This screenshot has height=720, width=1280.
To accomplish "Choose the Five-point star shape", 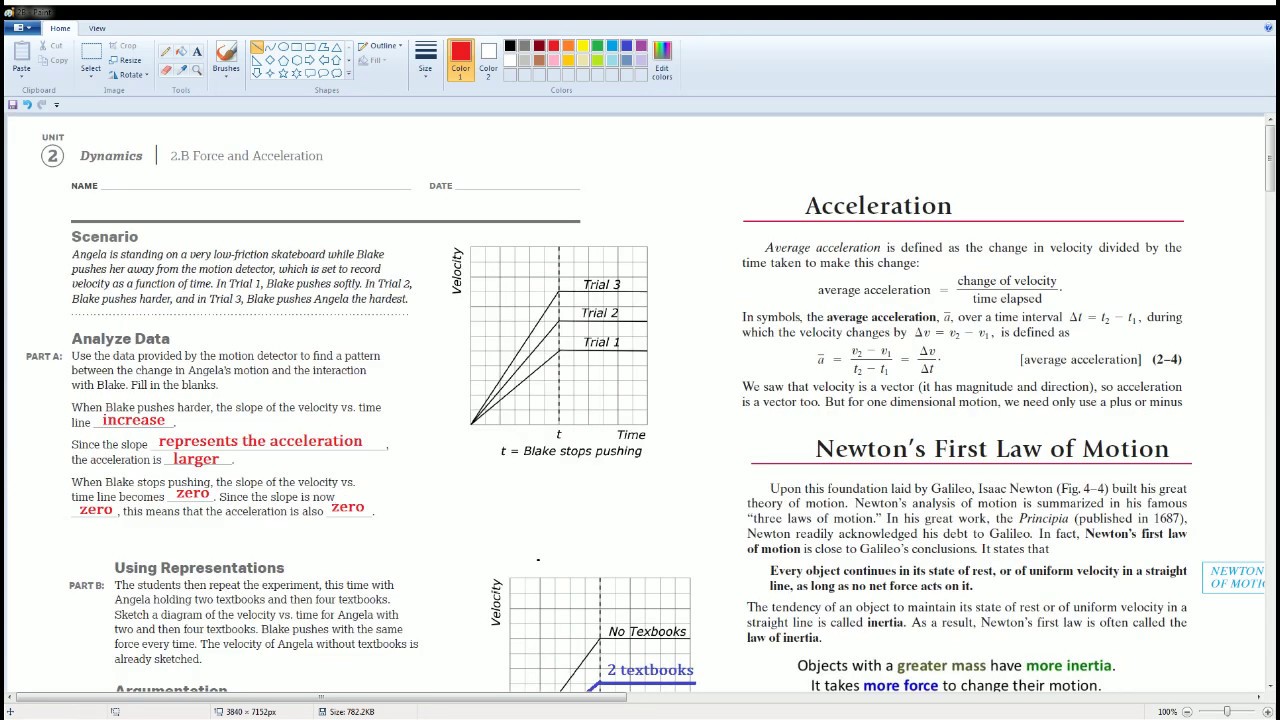I will [283, 73].
